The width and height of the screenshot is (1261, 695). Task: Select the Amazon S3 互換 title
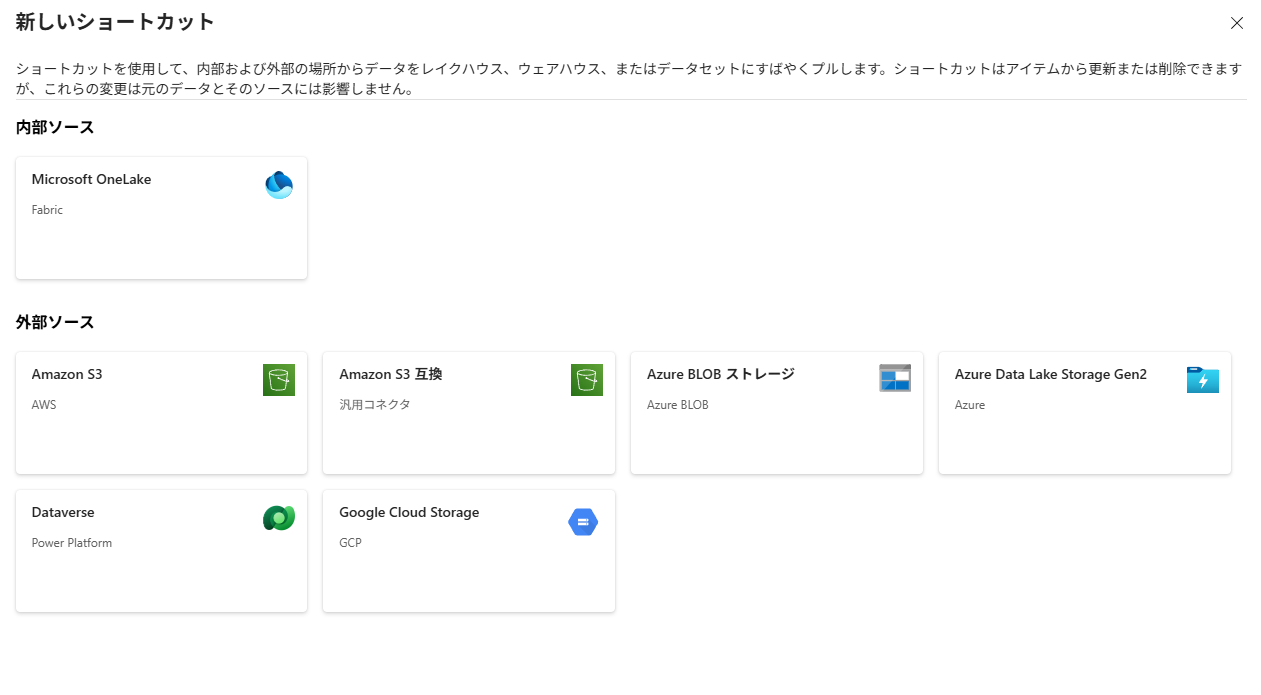pos(390,374)
